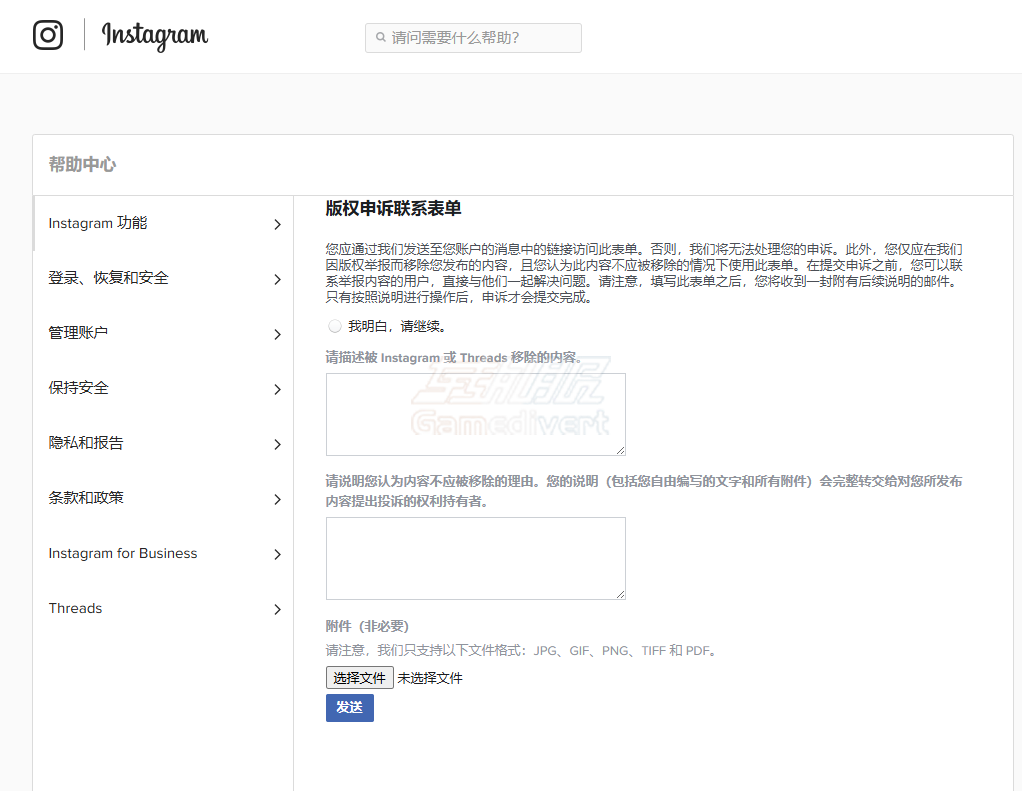
Task: Click the resize handle of the first textarea
Action: point(621,451)
